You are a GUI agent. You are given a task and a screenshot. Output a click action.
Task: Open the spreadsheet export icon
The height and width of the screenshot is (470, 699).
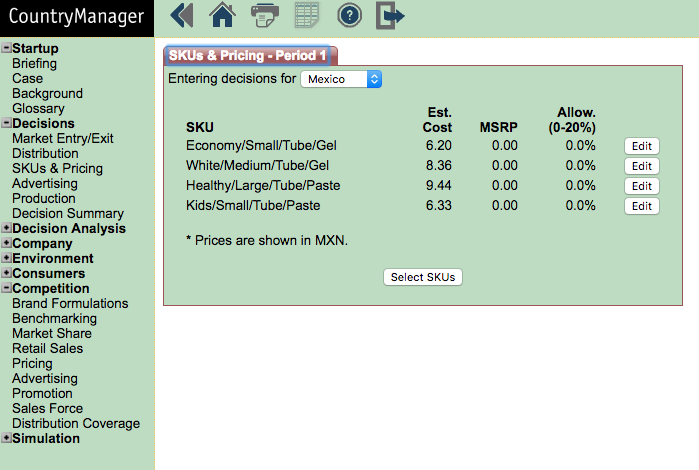click(307, 15)
